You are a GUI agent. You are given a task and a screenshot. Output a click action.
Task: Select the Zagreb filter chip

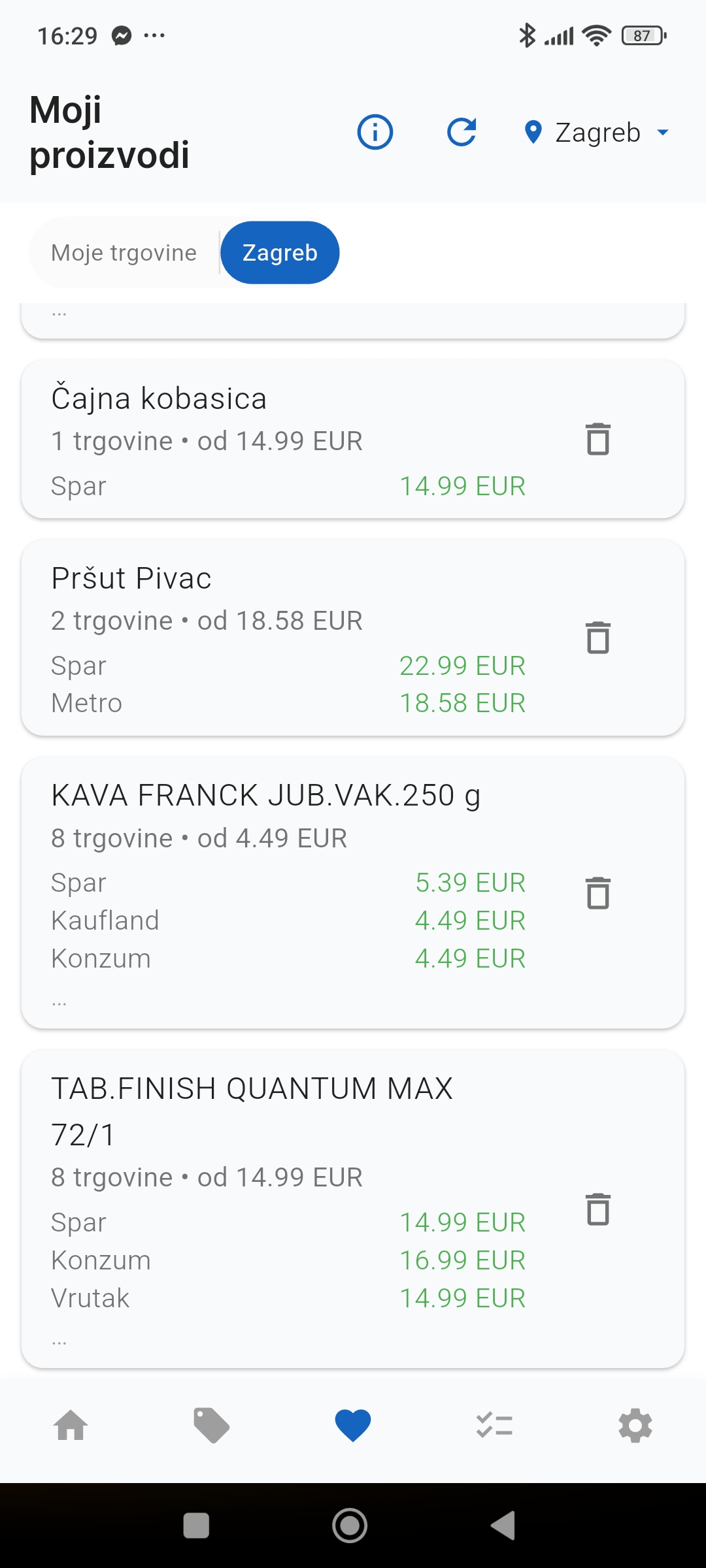[x=280, y=253]
